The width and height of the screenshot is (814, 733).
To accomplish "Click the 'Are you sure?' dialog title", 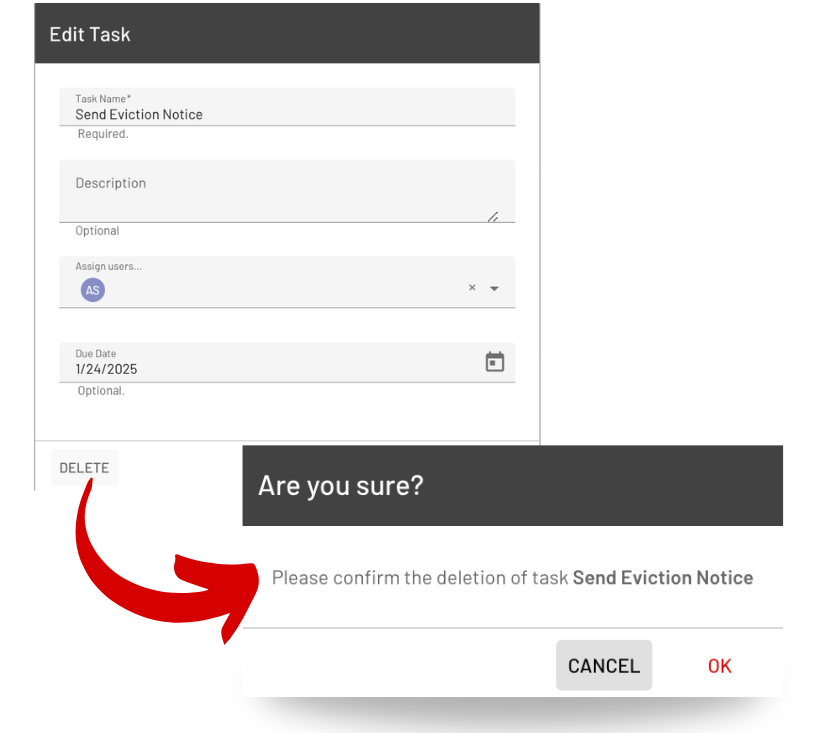I will 341,485.
